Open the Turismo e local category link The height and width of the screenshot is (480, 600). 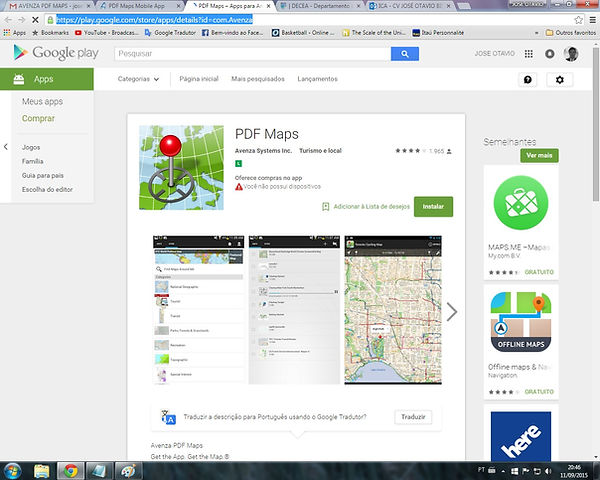pos(320,151)
